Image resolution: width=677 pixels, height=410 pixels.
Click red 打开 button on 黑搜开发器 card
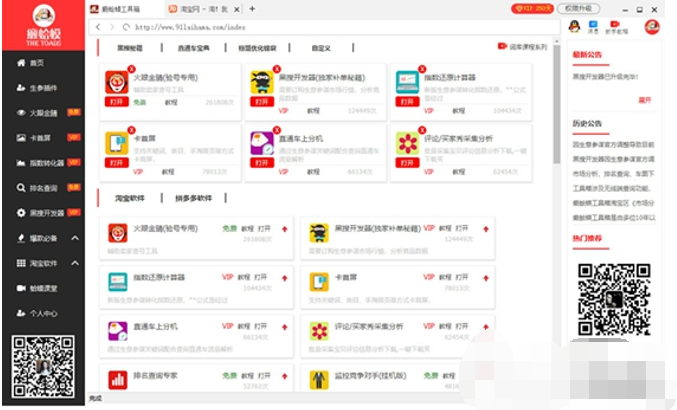click(262, 102)
